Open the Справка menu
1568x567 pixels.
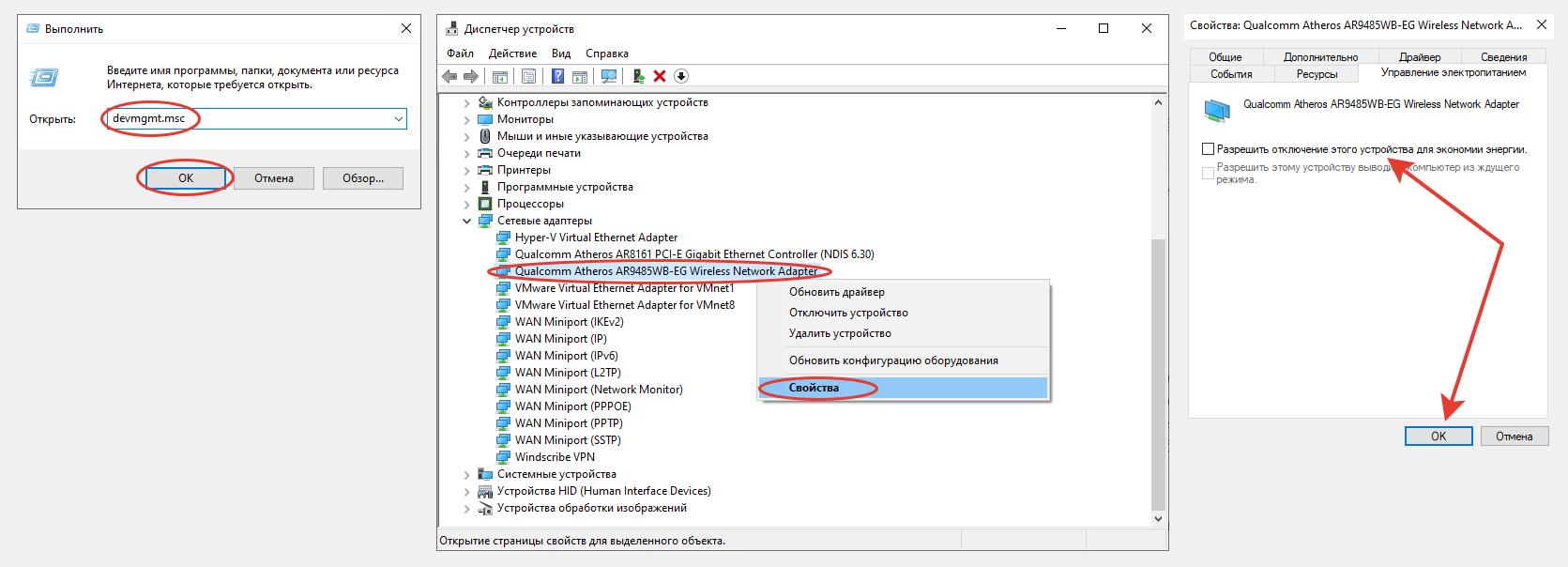[x=607, y=54]
